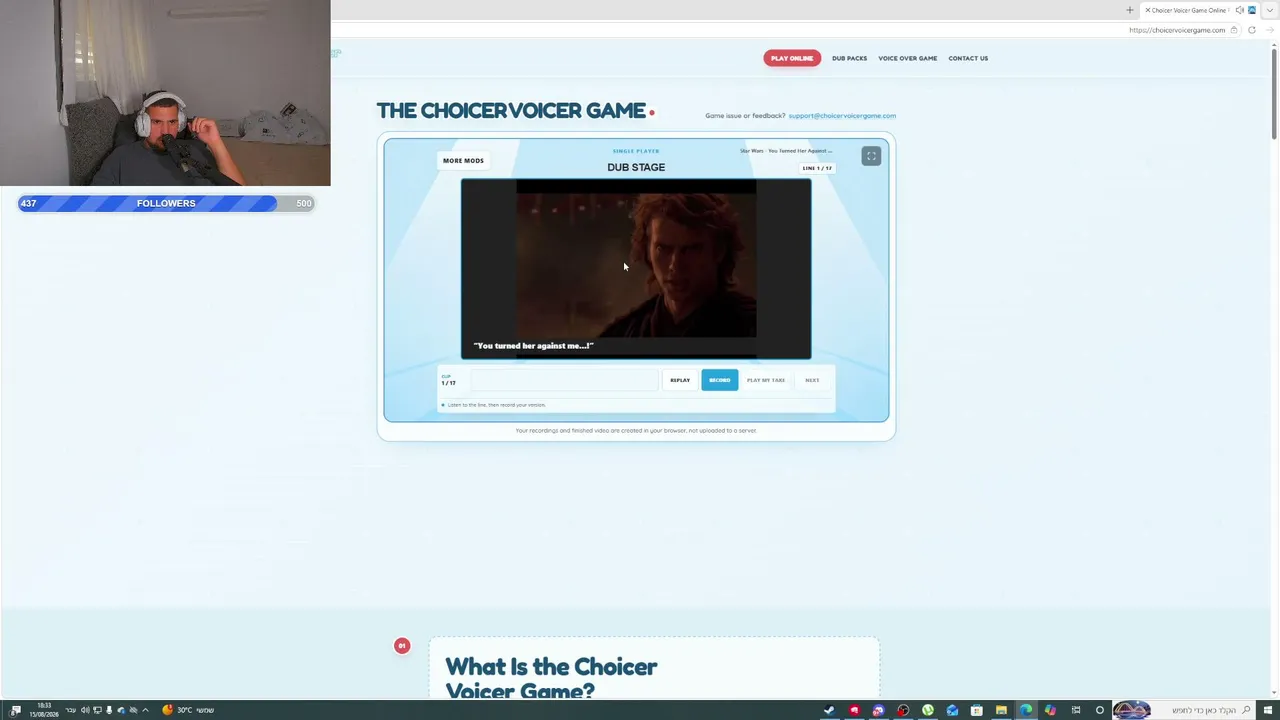This screenshot has height=720, width=1280.
Task: Open the DUB PACKS menu item
Action: (849, 58)
